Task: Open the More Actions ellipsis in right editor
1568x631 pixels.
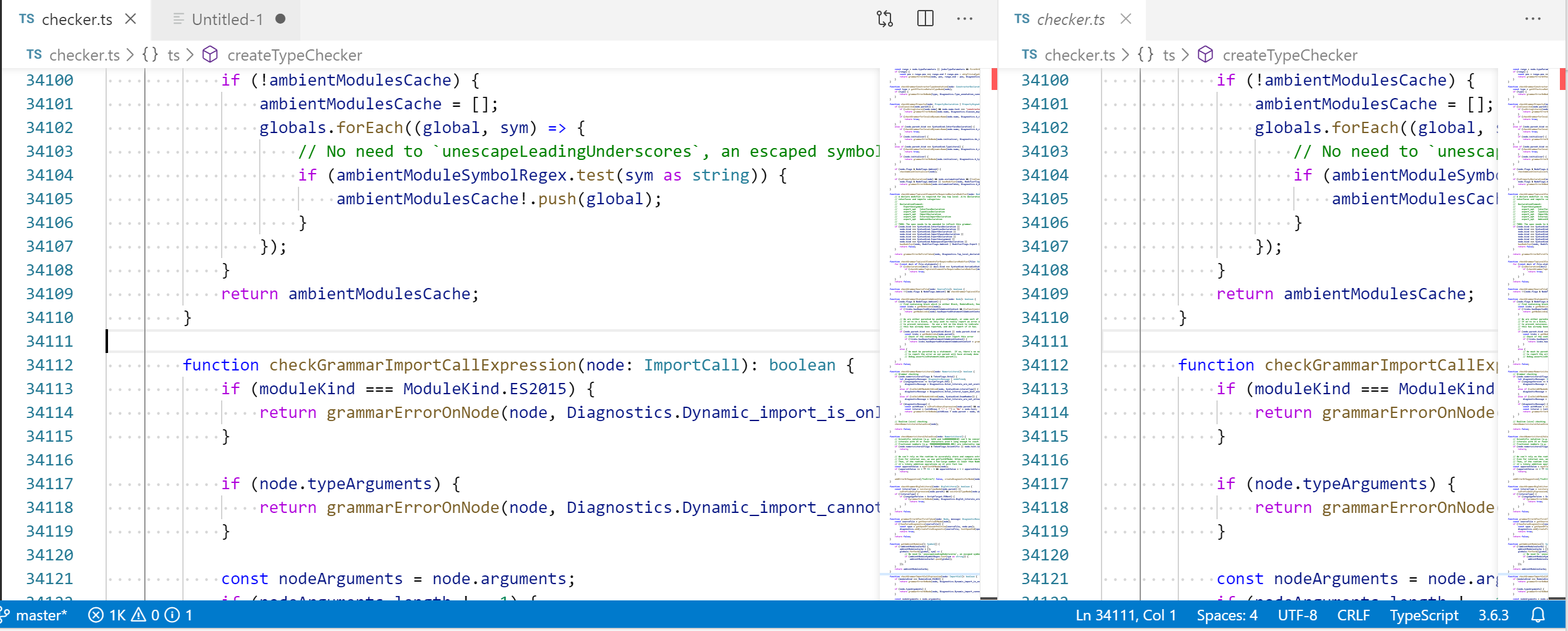Action: 1533,19
